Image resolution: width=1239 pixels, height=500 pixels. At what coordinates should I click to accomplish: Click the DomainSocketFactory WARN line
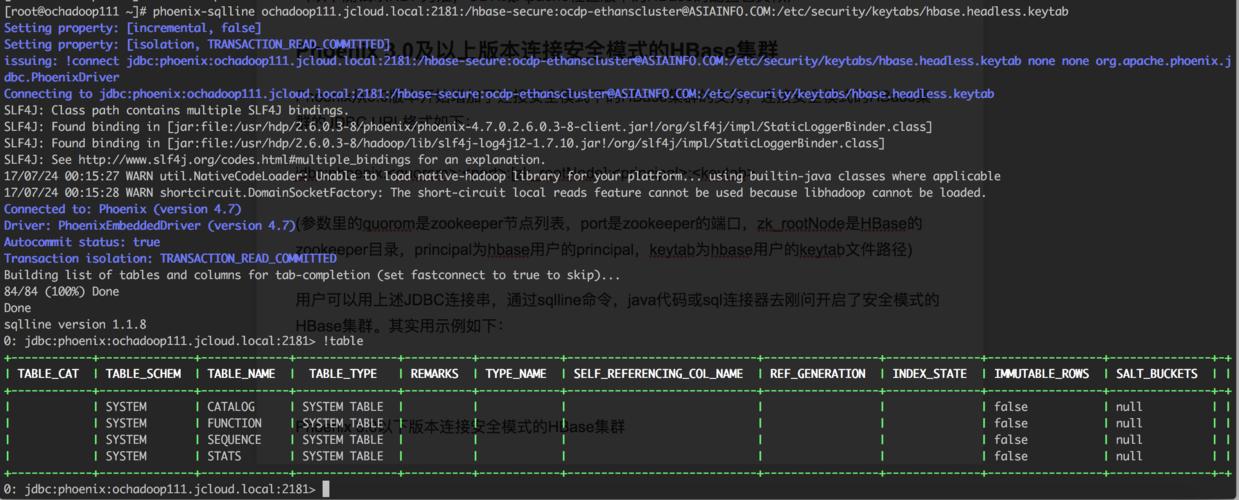click(x=495, y=192)
